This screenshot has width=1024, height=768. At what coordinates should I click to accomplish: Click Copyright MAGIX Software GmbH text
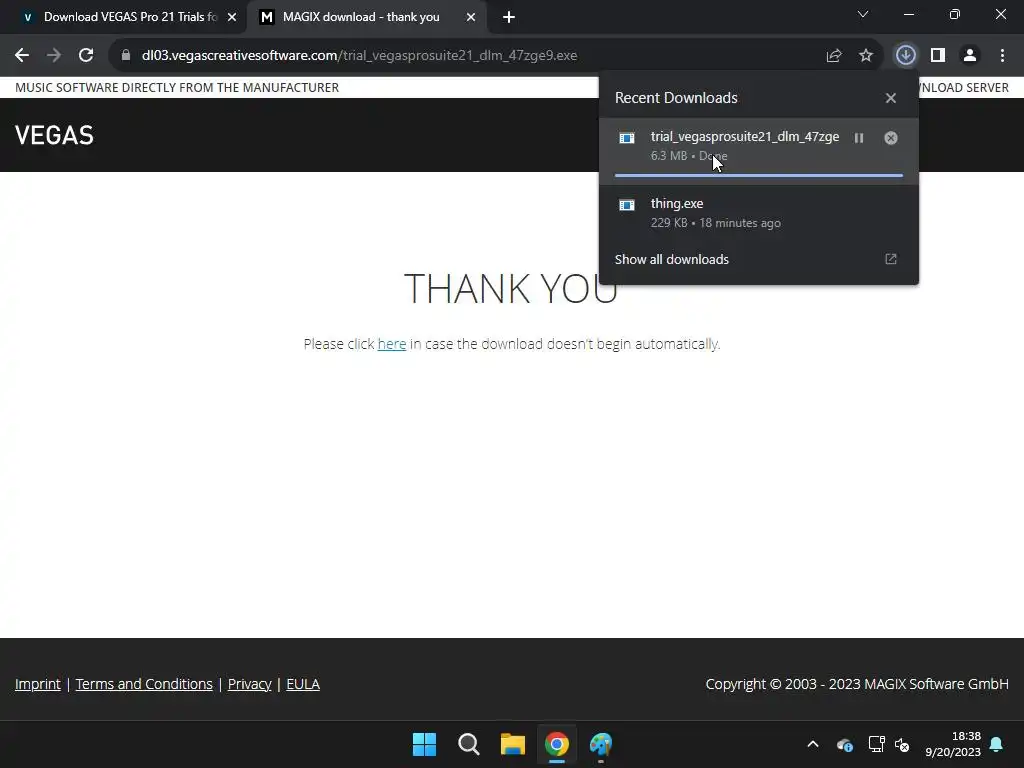857,684
